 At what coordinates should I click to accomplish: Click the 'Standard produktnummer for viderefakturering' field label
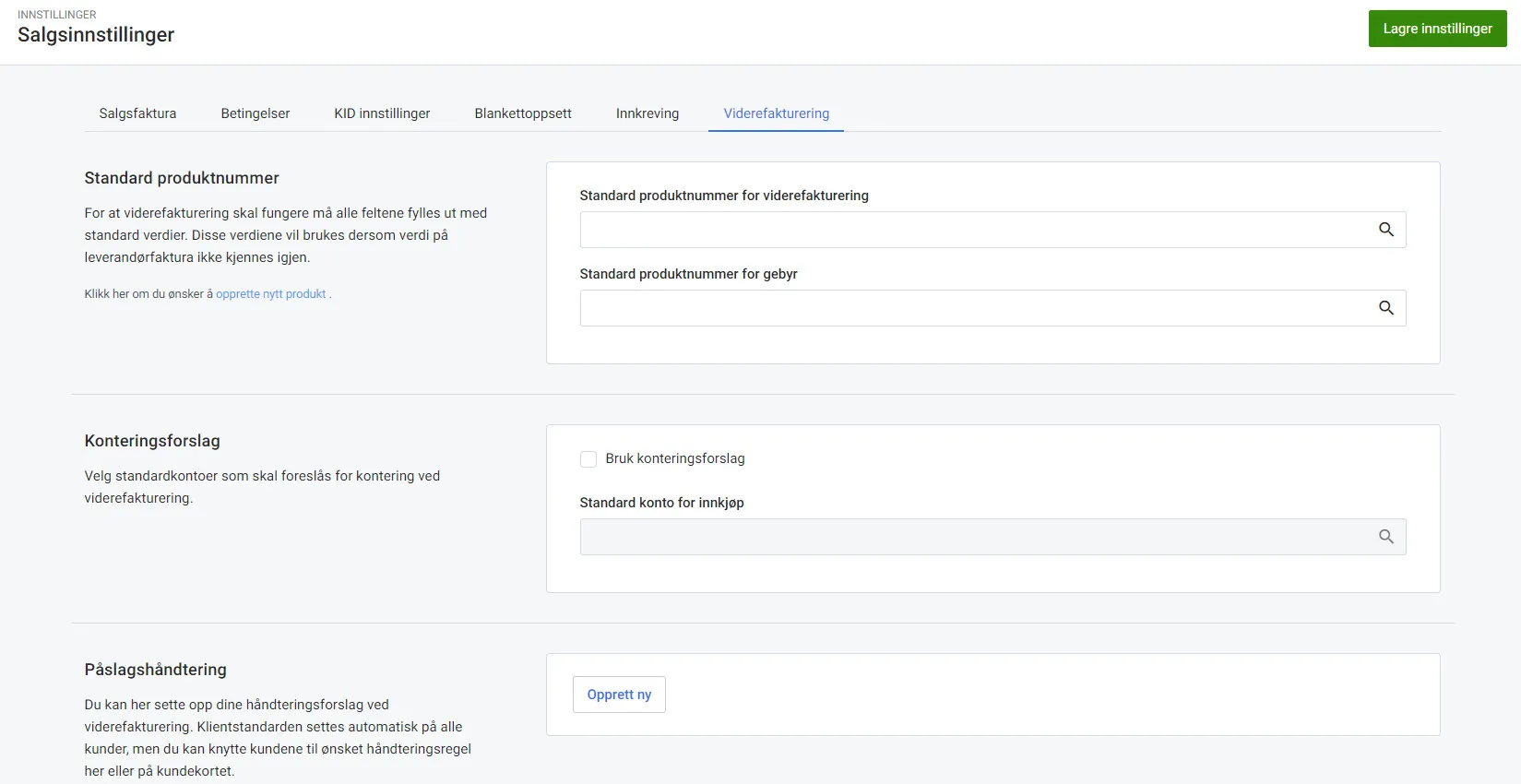[x=724, y=196]
